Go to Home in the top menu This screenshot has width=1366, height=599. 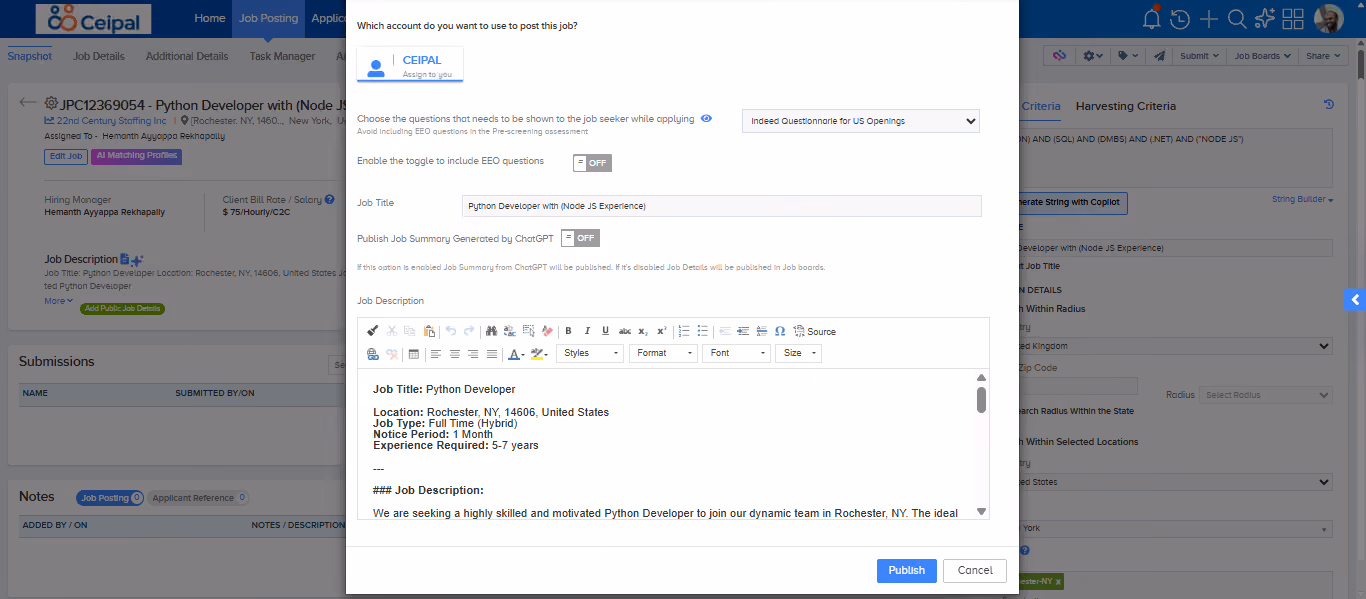pos(210,18)
